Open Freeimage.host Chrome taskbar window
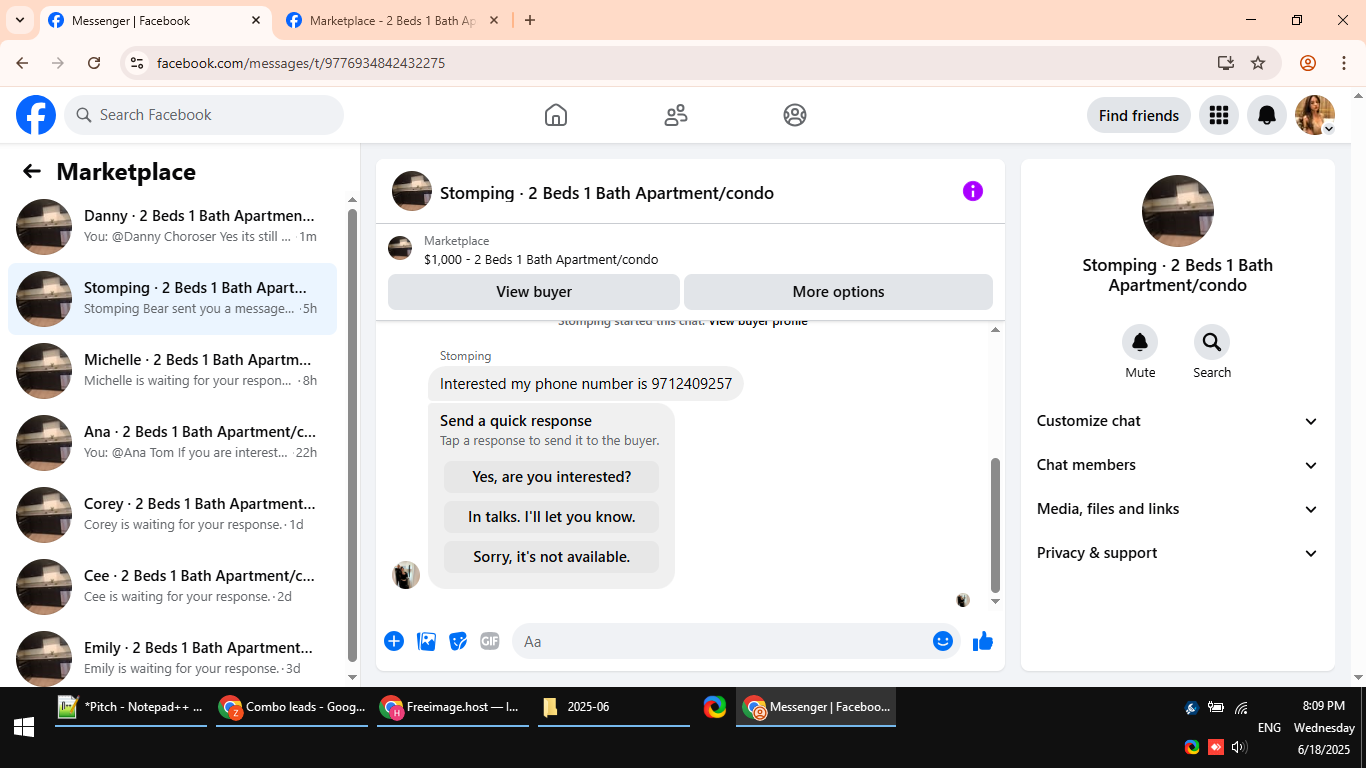The height and width of the screenshot is (768, 1366). coord(453,707)
